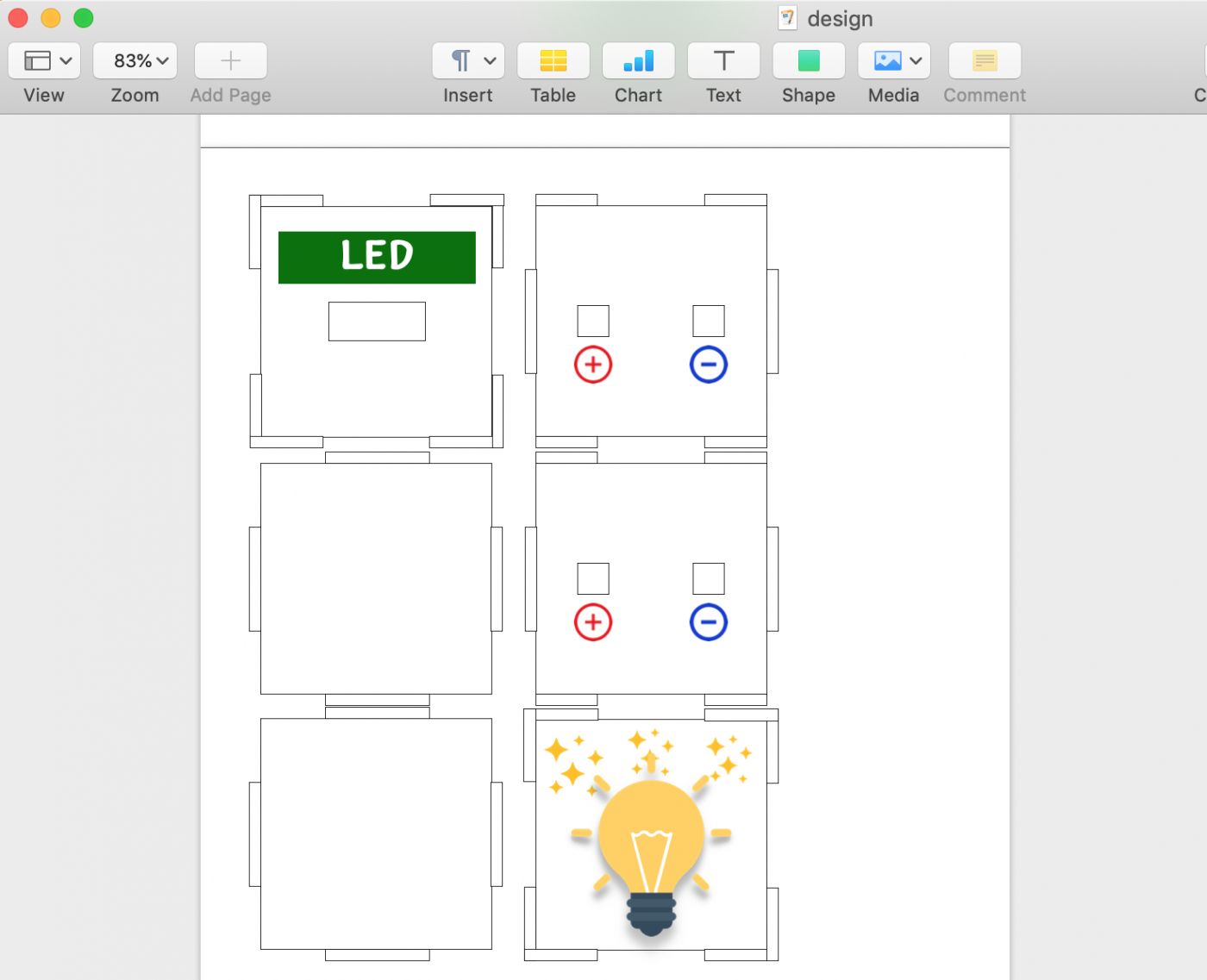Viewport: 1207px width, 980px height.
Task: Select the green LED banner
Action: [x=377, y=257]
